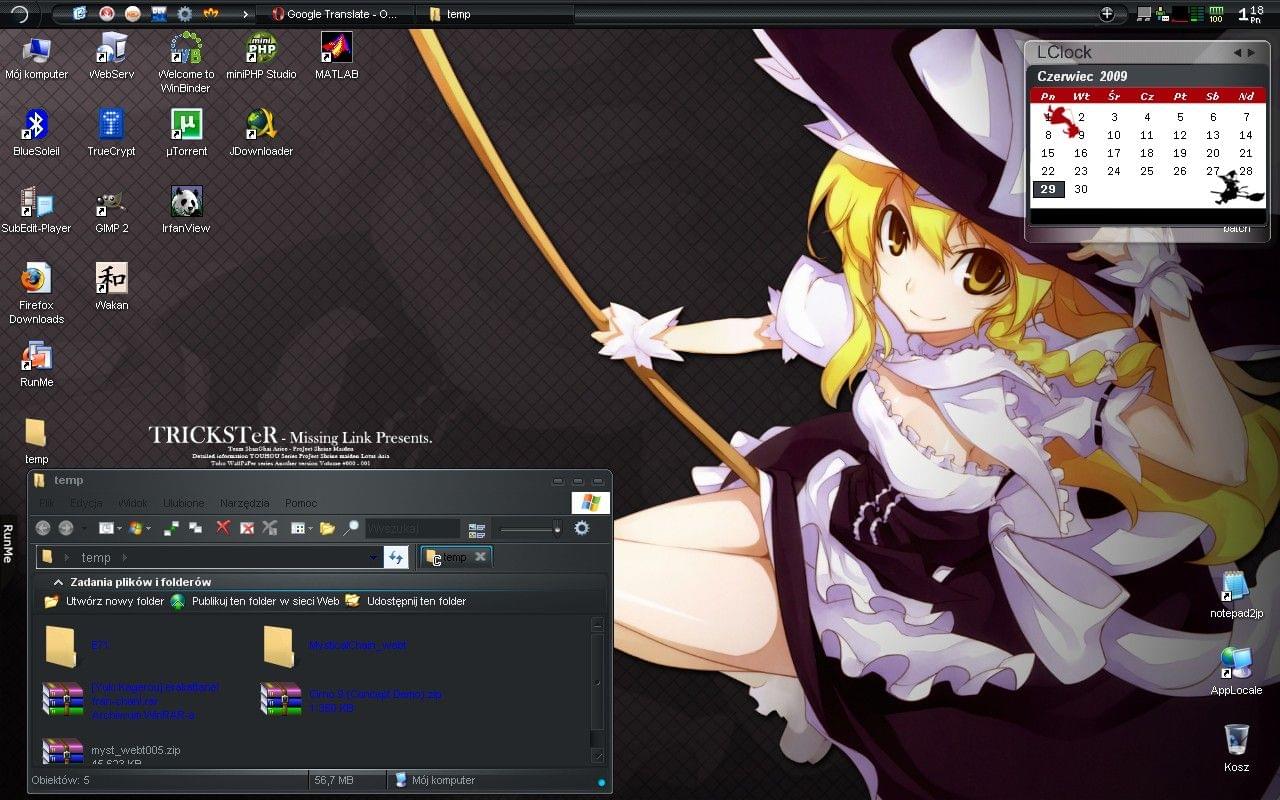Open the Pomoc menu
Image resolution: width=1280 pixels, height=800 pixels.
tap(301, 503)
